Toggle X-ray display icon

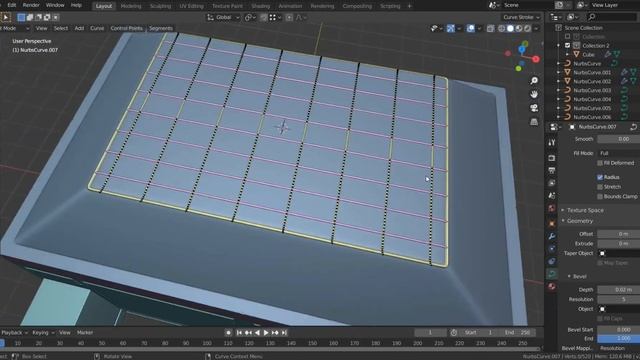[x=491, y=28]
